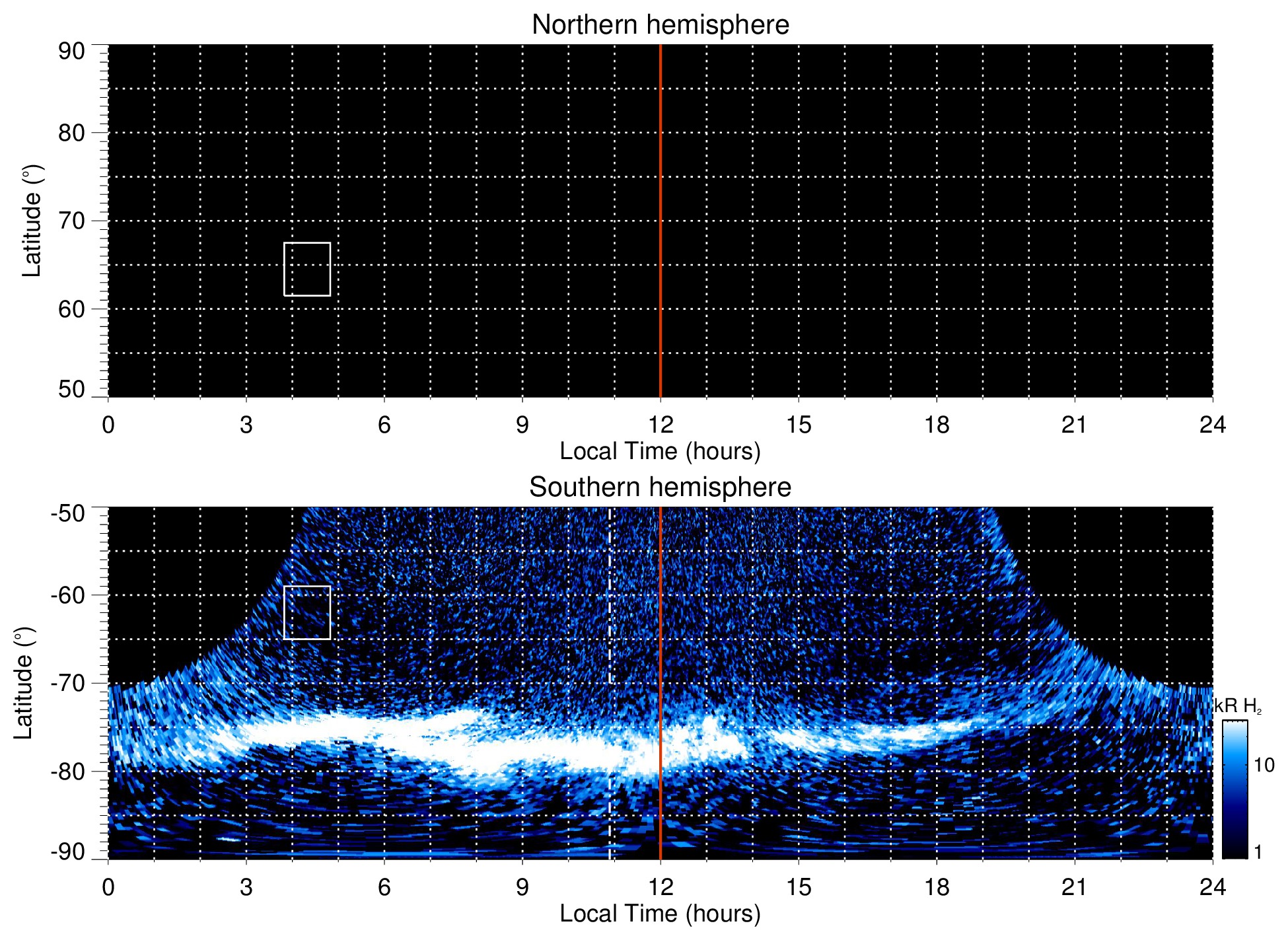Click the bottom plot's Local Time (hours) label
Image resolution: width=1288 pixels, height=940 pixels.
660,914
